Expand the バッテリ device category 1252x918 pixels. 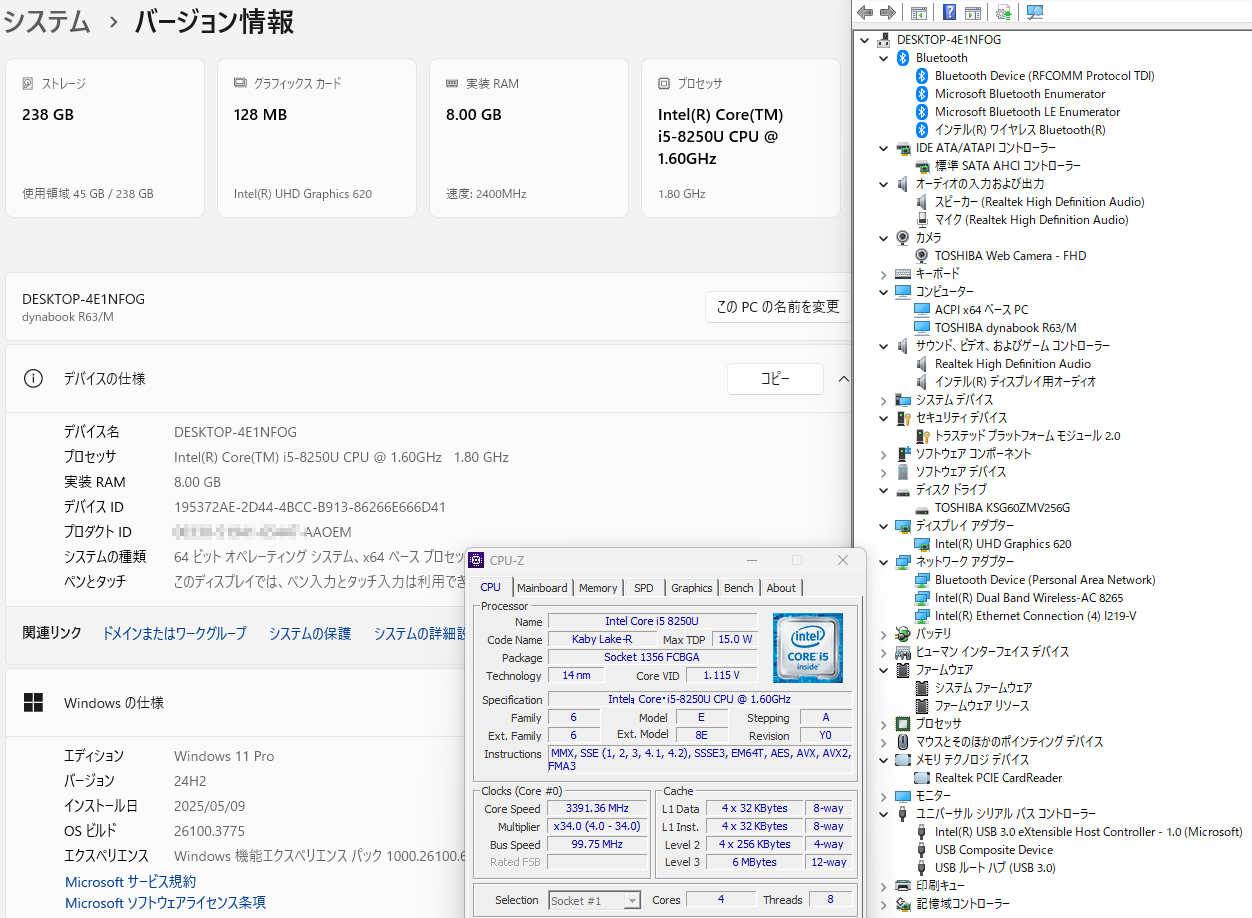click(883, 634)
